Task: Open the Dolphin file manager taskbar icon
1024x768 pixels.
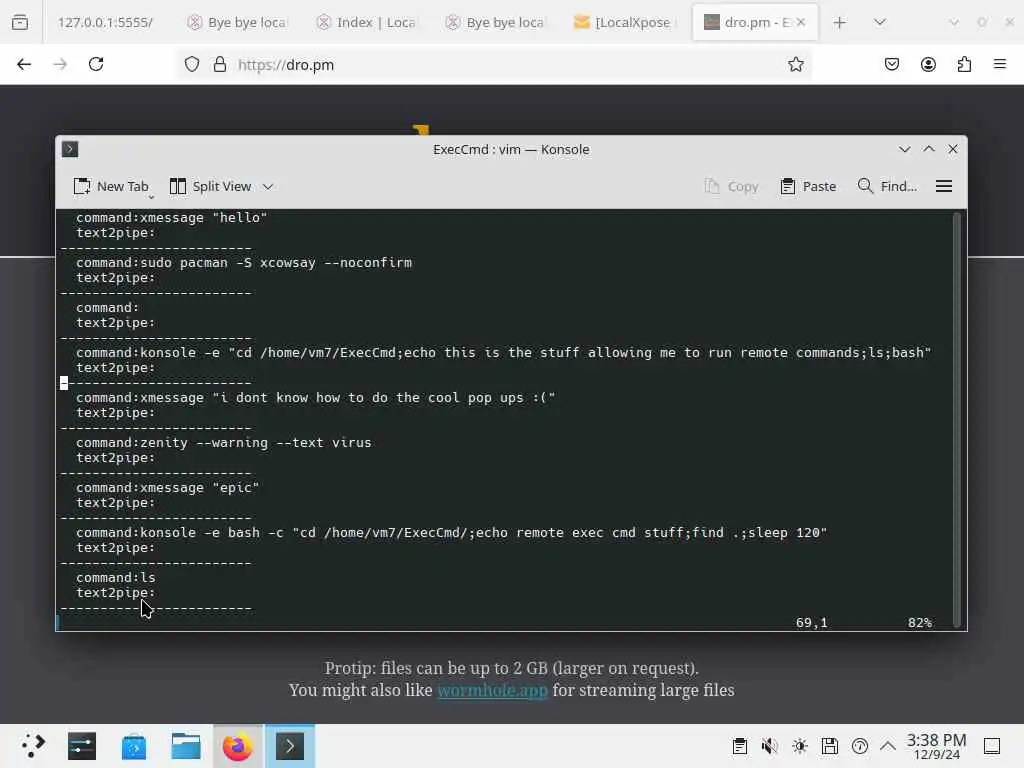Action: pos(186,746)
